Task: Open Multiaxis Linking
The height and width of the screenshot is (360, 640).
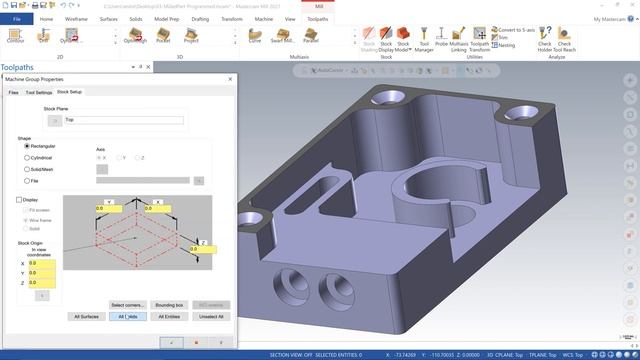Action: [x=458, y=40]
